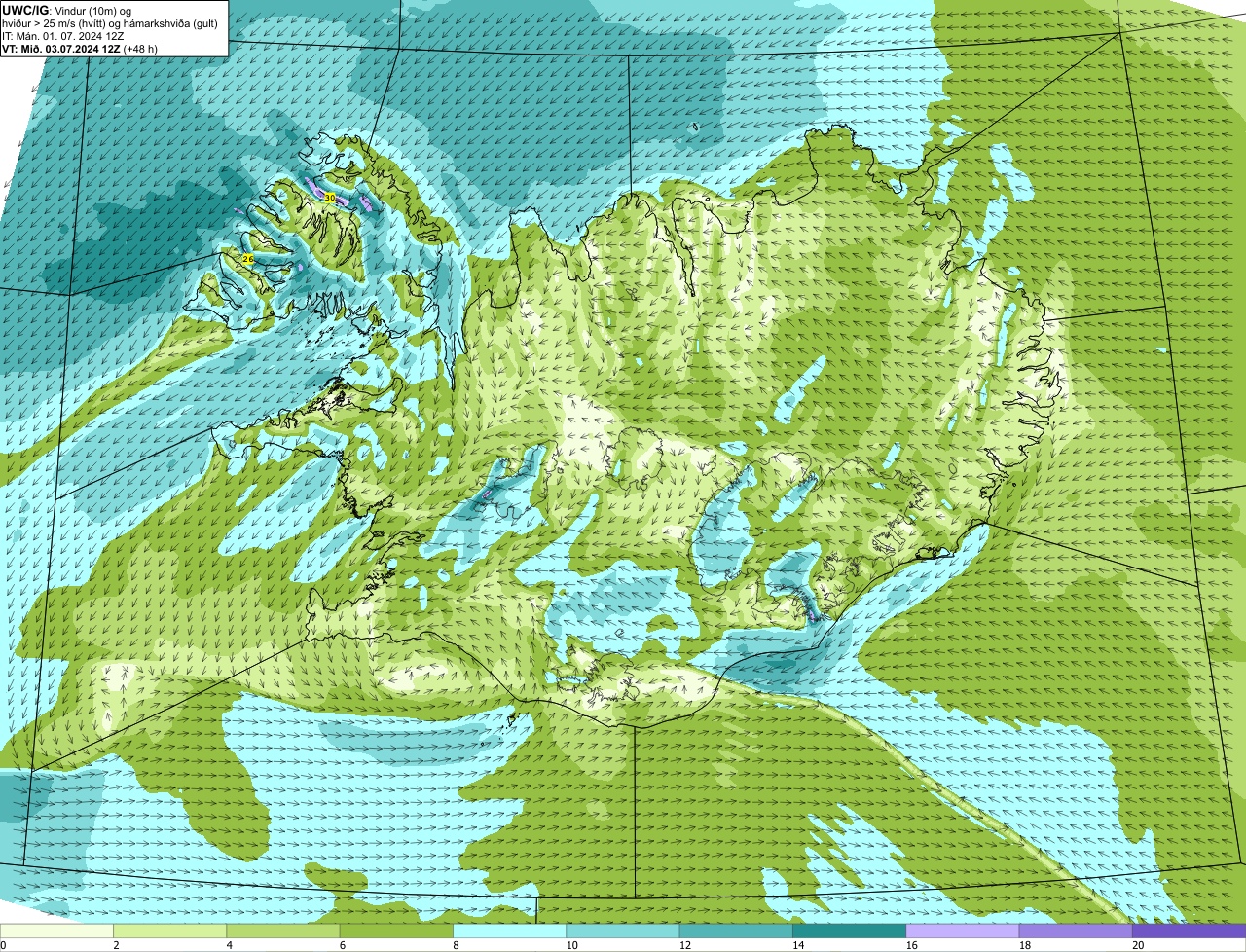The image size is (1246, 952).
Task: Pick the 4–6 m/s green legend swatch
Action: pos(283,932)
